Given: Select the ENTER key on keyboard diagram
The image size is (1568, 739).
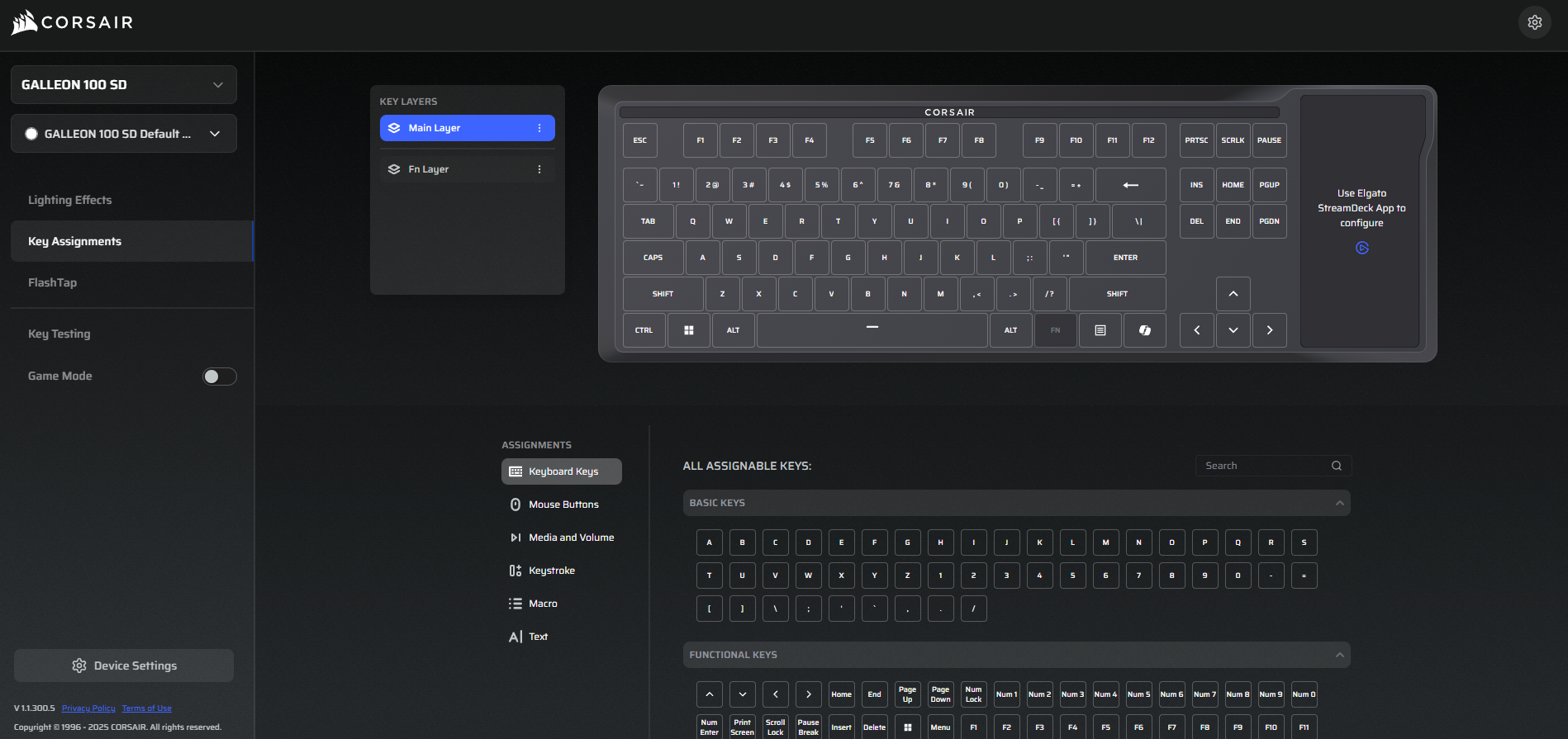Looking at the screenshot, I should pos(1125,258).
